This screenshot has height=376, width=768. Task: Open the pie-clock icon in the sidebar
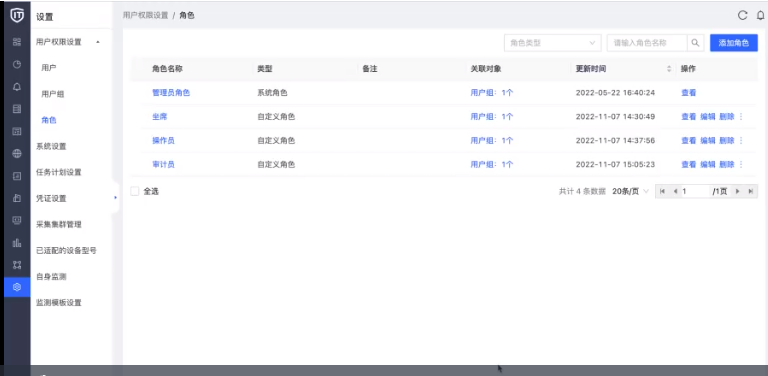tap(17, 65)
